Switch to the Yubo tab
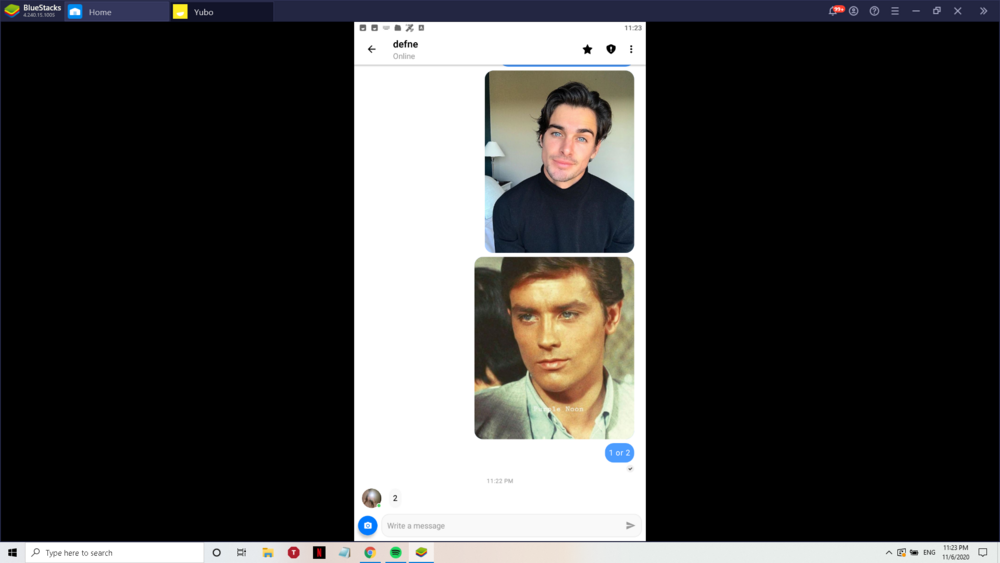The image size is (1000, 563). click(x=221, y=11)
